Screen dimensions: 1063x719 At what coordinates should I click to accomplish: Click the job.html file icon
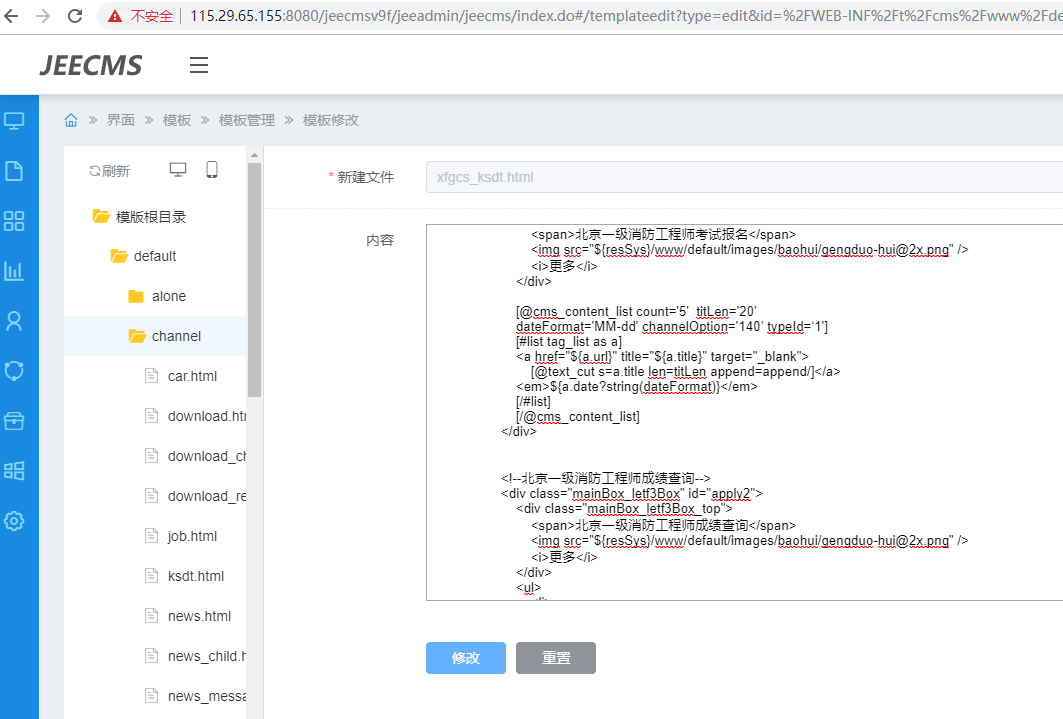click(152, 535)
